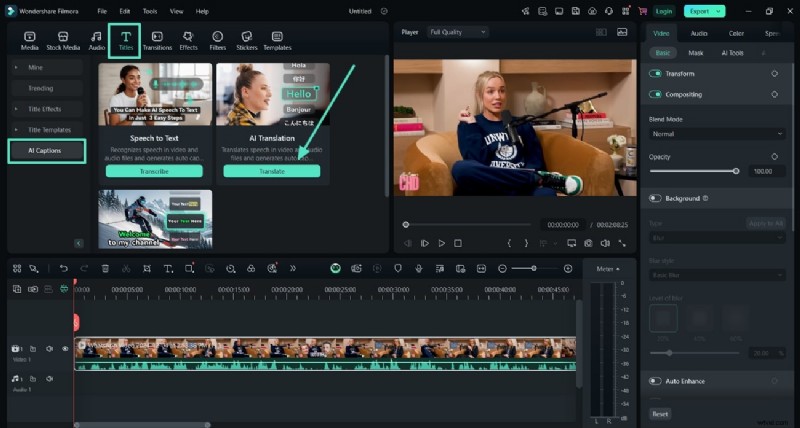Click the Opacity slider handle

click(x=736, y=171)
